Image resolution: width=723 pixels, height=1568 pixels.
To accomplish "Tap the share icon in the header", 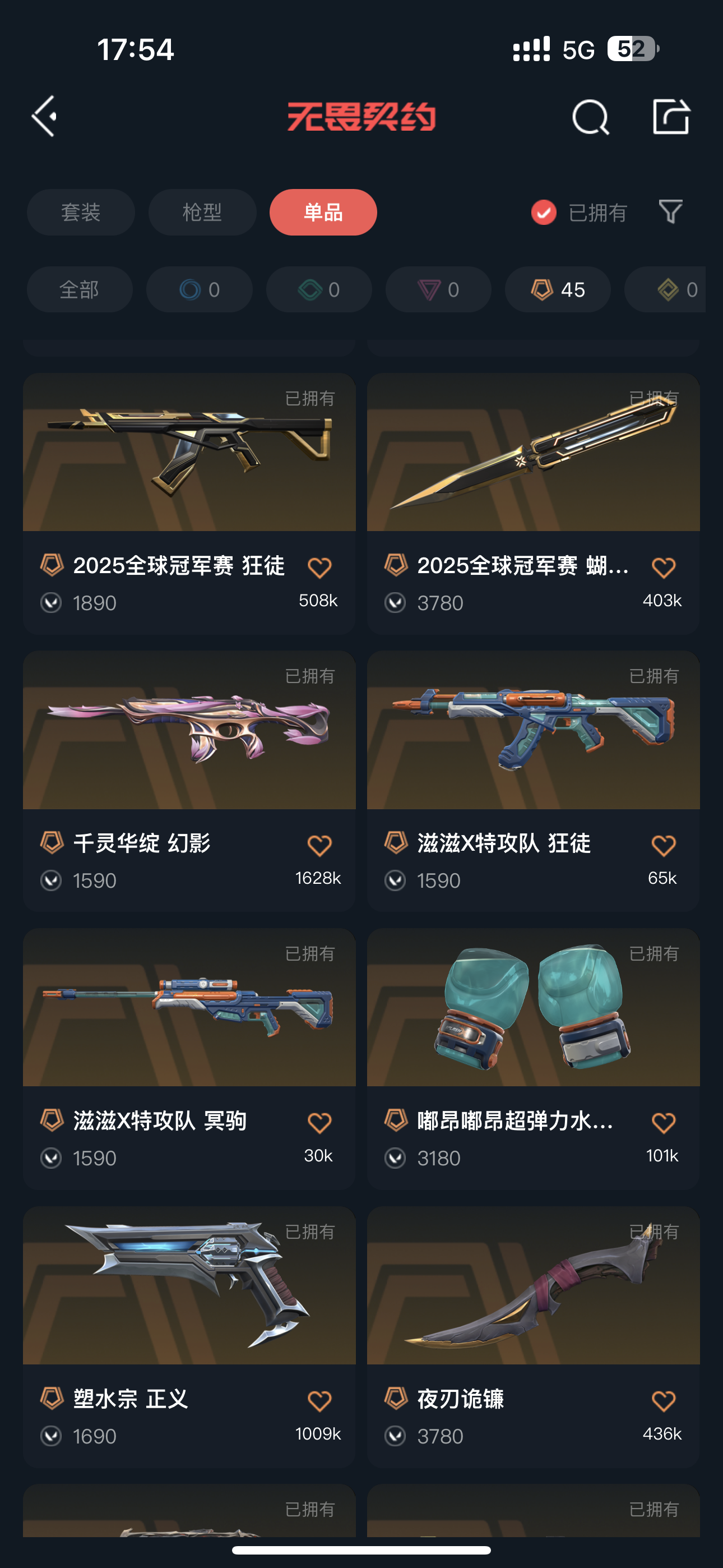I will pyautogui.click(x=671, y=116).
